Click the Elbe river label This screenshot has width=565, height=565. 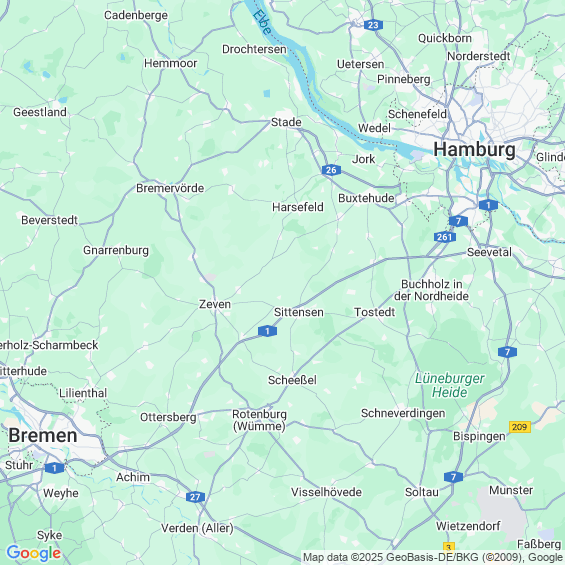pyautogui.click(x=262, y=22)
